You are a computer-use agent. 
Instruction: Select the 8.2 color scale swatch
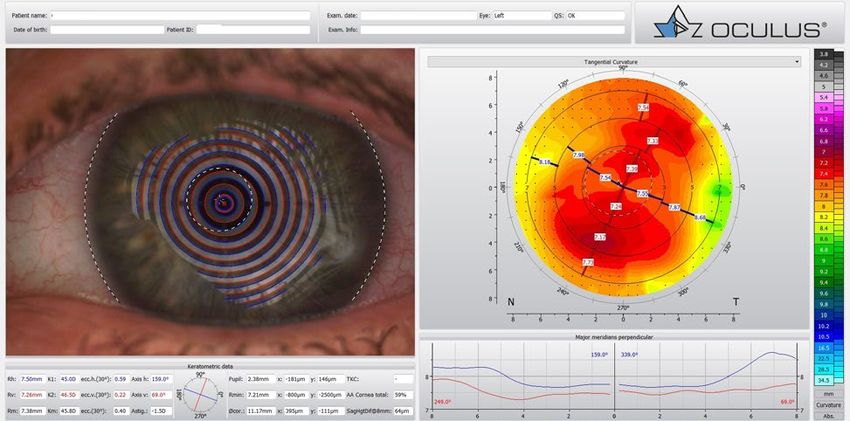pyautogui.click(x=824, y=217)
